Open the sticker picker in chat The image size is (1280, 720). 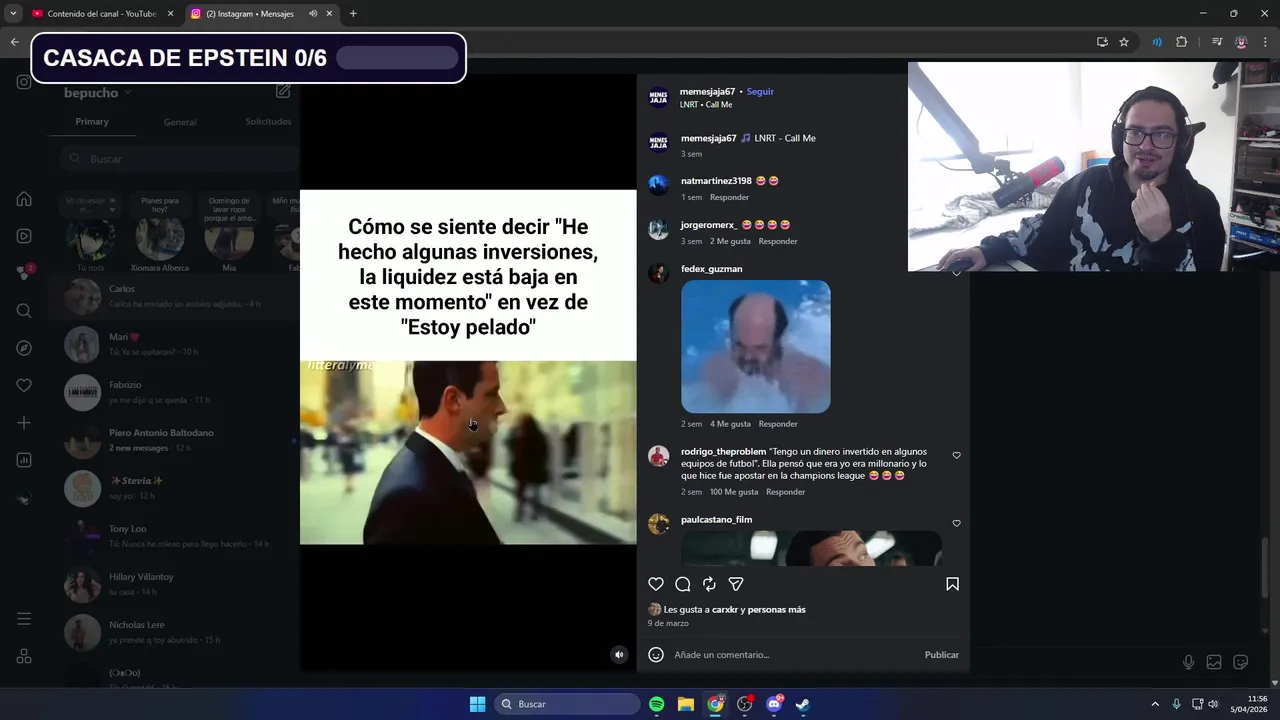click(x=1241, y=662)
